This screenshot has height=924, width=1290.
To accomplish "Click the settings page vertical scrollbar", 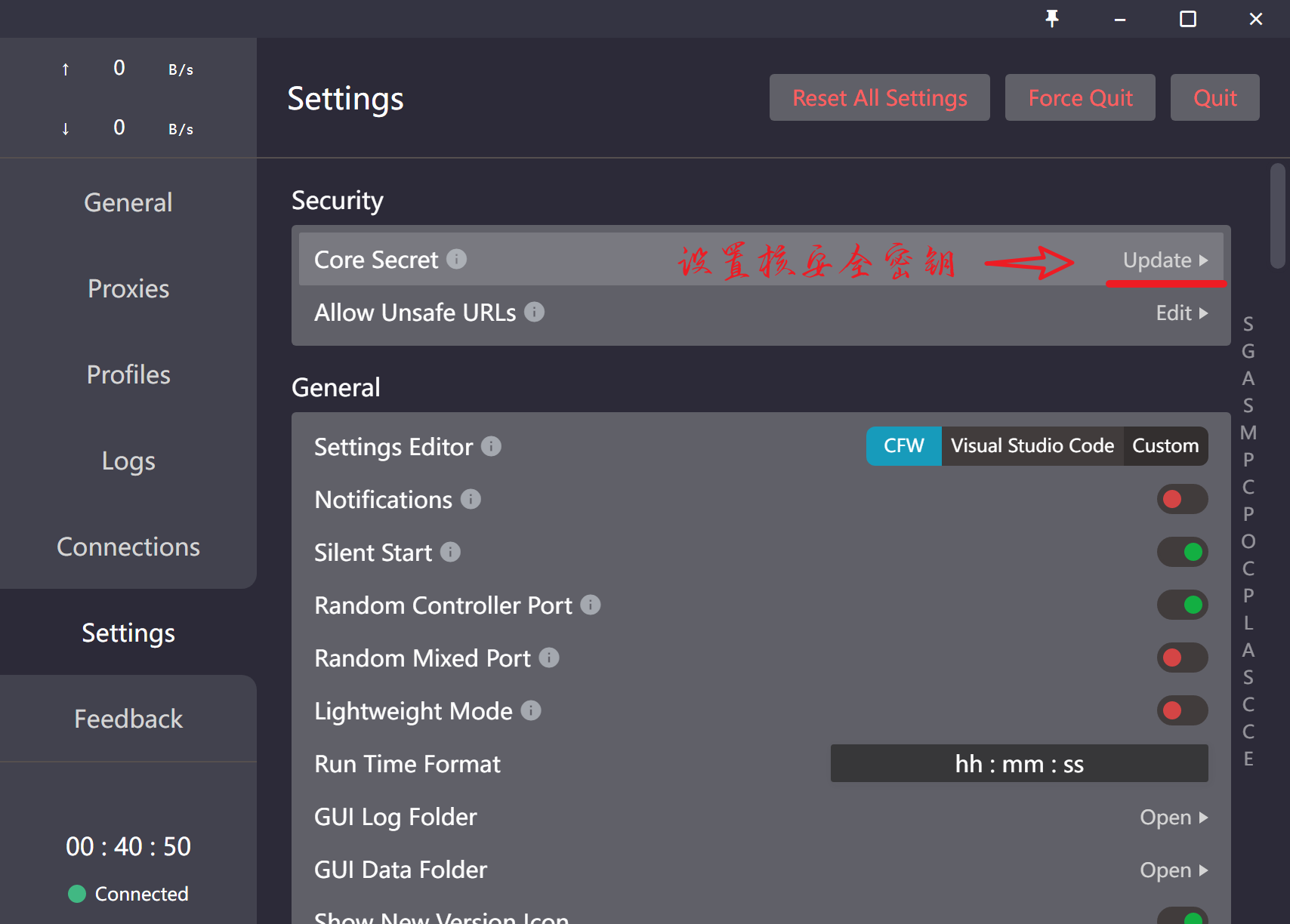I will click(x=1277, y=216).
